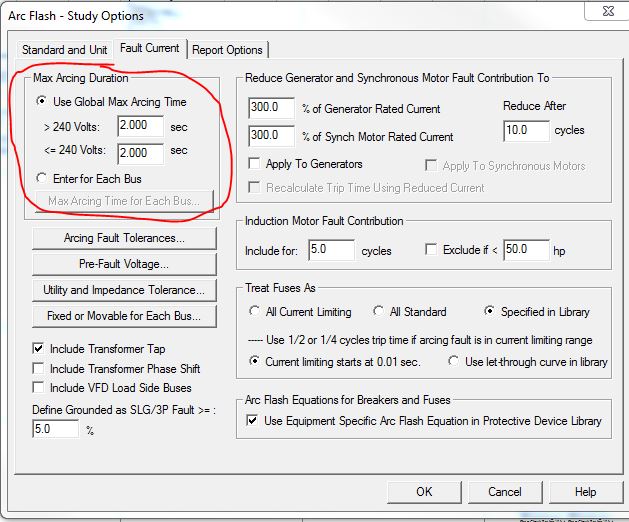This screenshot has width=629, height=522.
Task: Toggle Use Equipment Specific Arc Flash Equation
Action: [253, 421]
